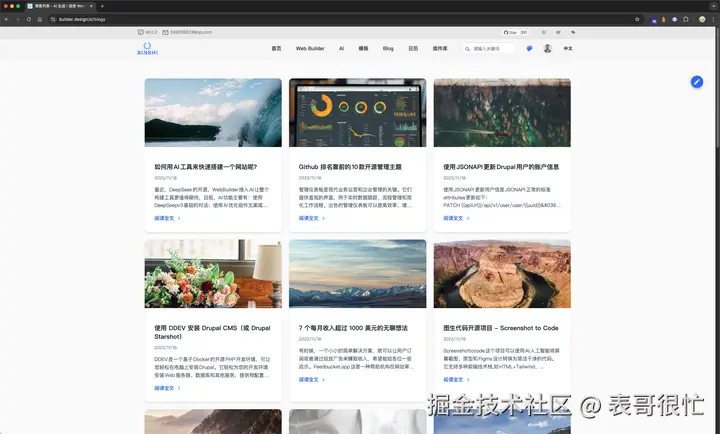Open post 使用 JSONAPI 更新 Drupal 用户的账户信息
The height and width of the screenshot is (434, 720).
tap(501, 167)
